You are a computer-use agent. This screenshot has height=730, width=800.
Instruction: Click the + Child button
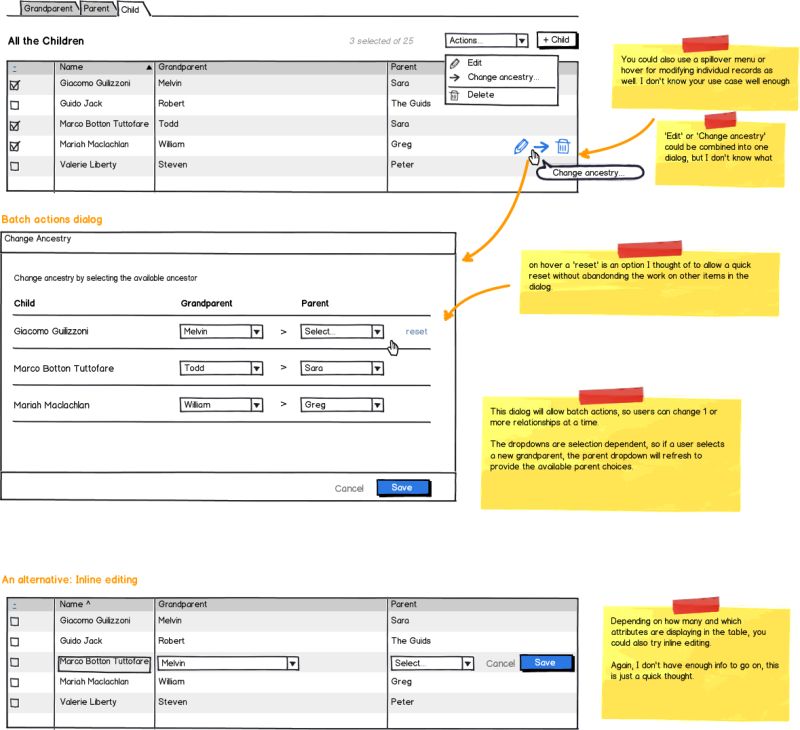(x=557, y=40)
